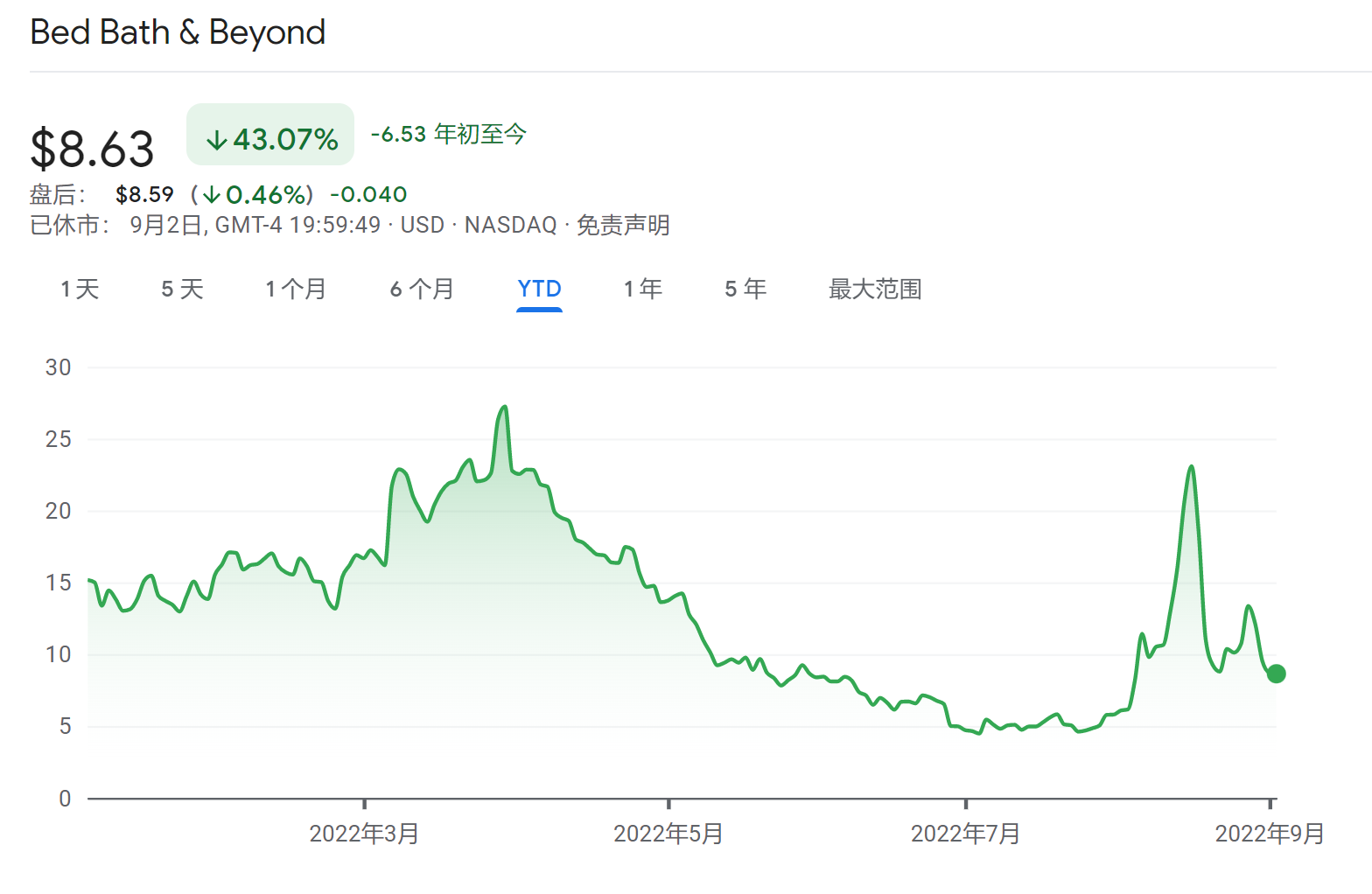The image size is (1372, 894).
Task: Click the 15 y-axis value
Action: 58,583
